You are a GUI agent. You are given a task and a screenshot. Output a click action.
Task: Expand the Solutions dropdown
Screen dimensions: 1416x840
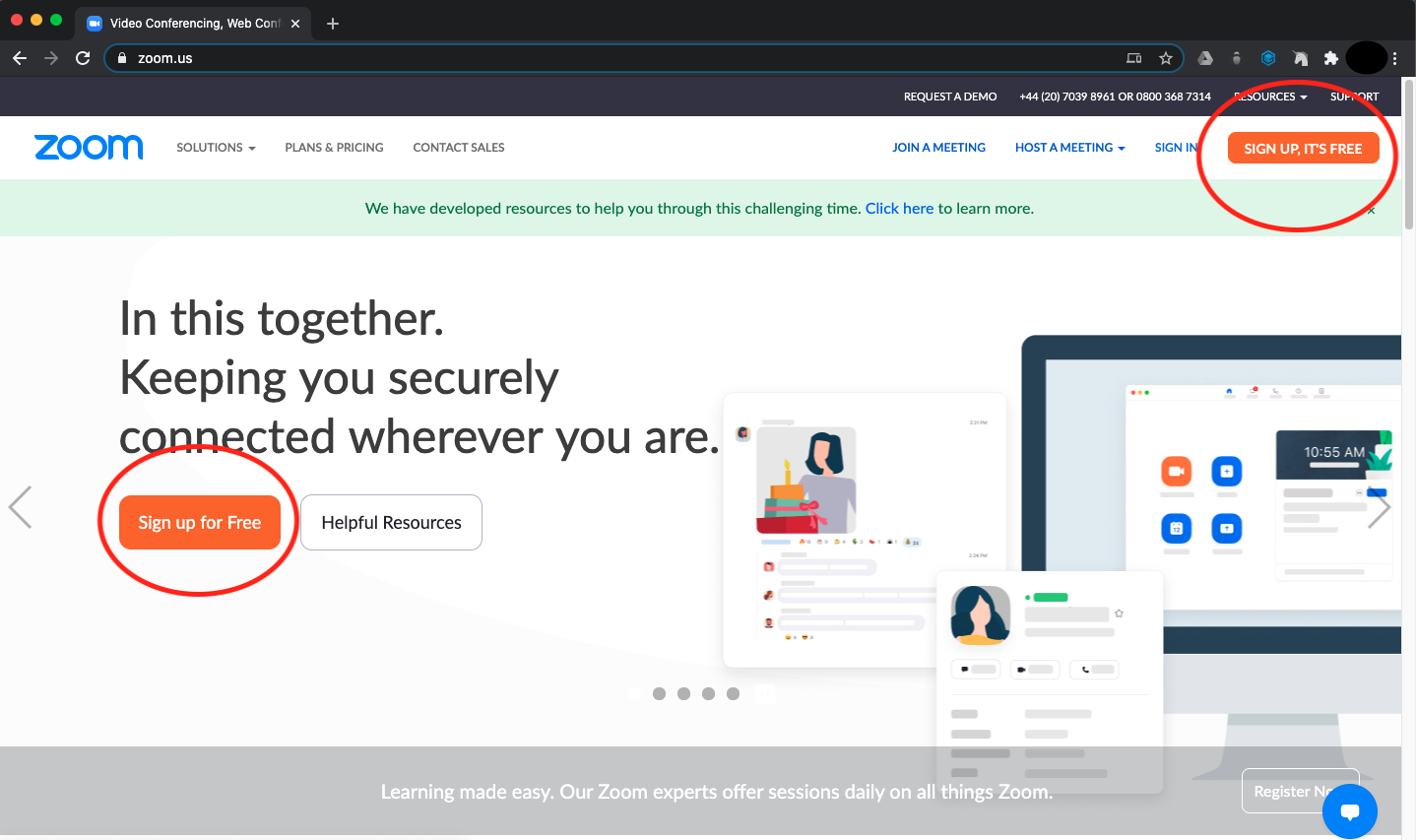point(216,148)
